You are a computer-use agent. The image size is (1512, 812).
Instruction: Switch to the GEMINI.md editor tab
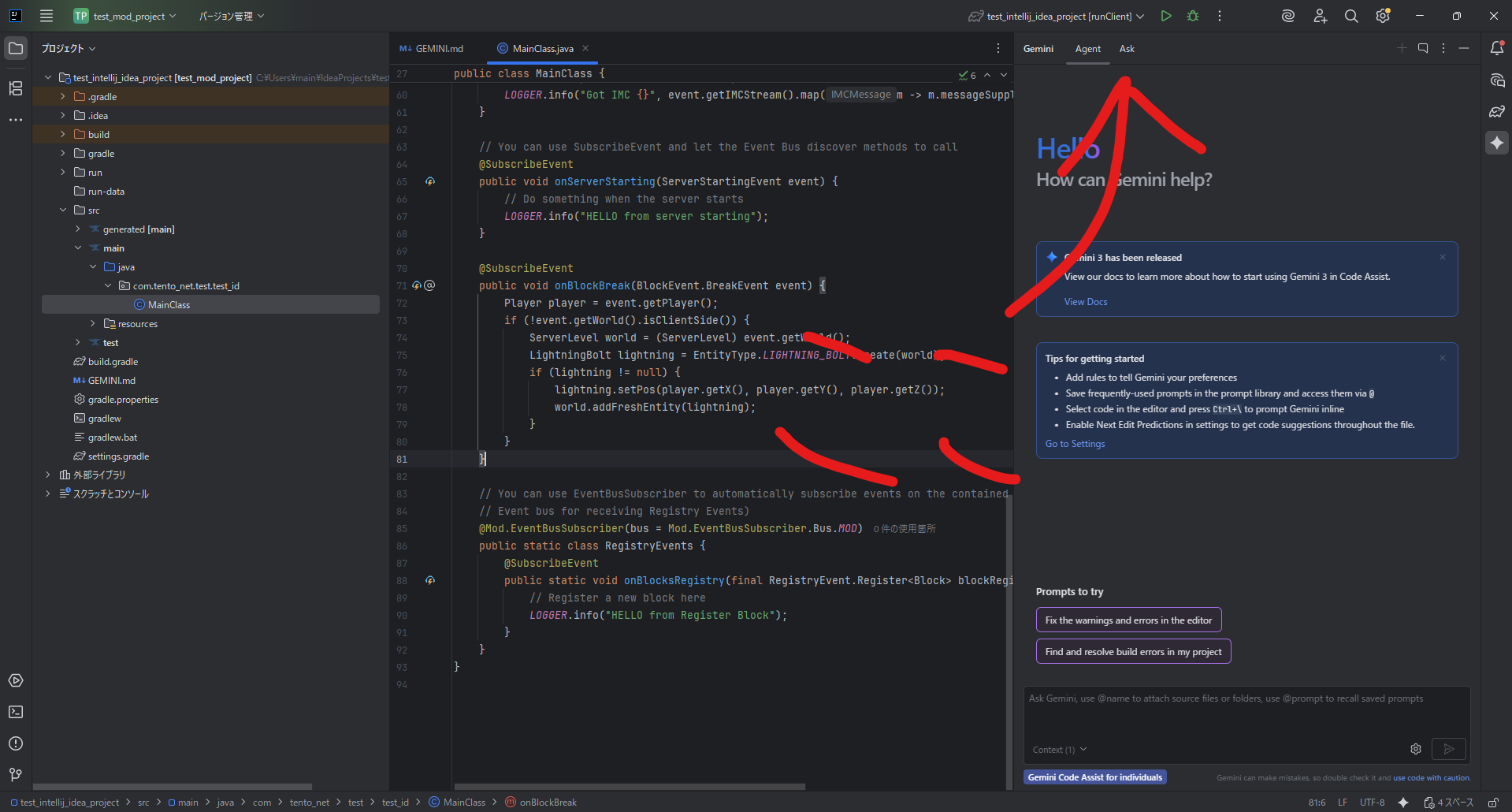[439, 49]
